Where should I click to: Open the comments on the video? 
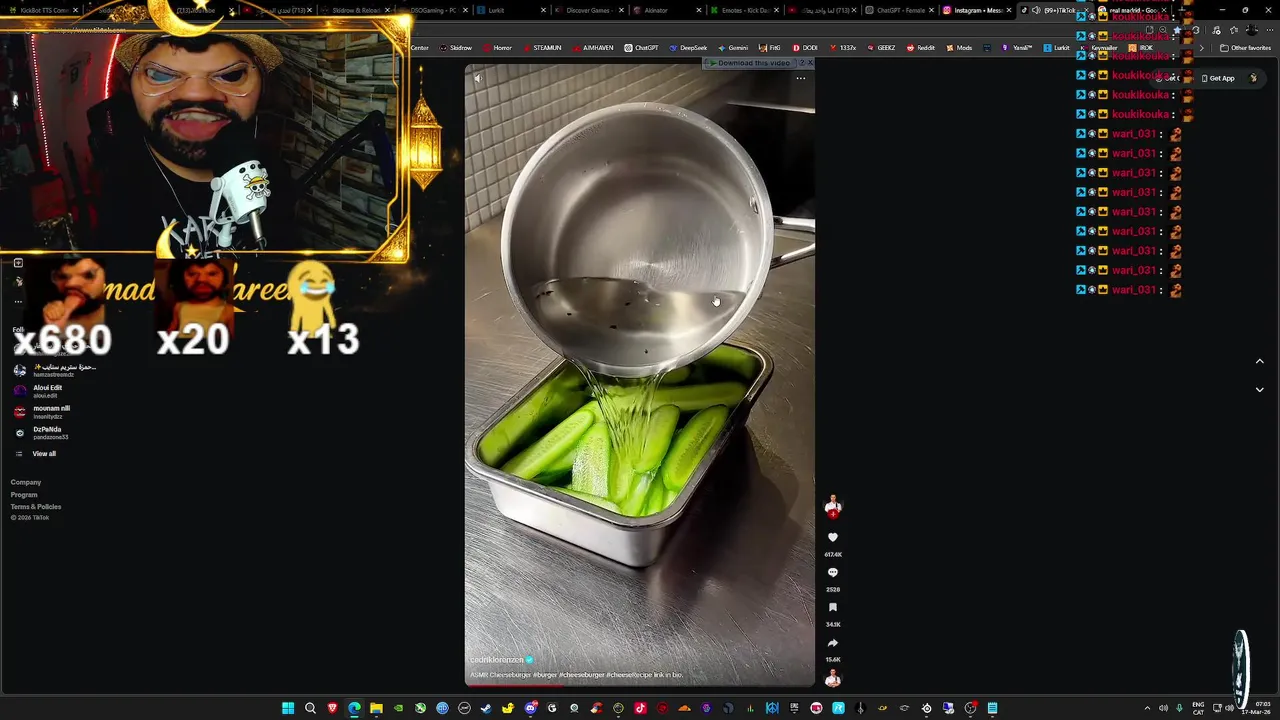pos(832,573)
